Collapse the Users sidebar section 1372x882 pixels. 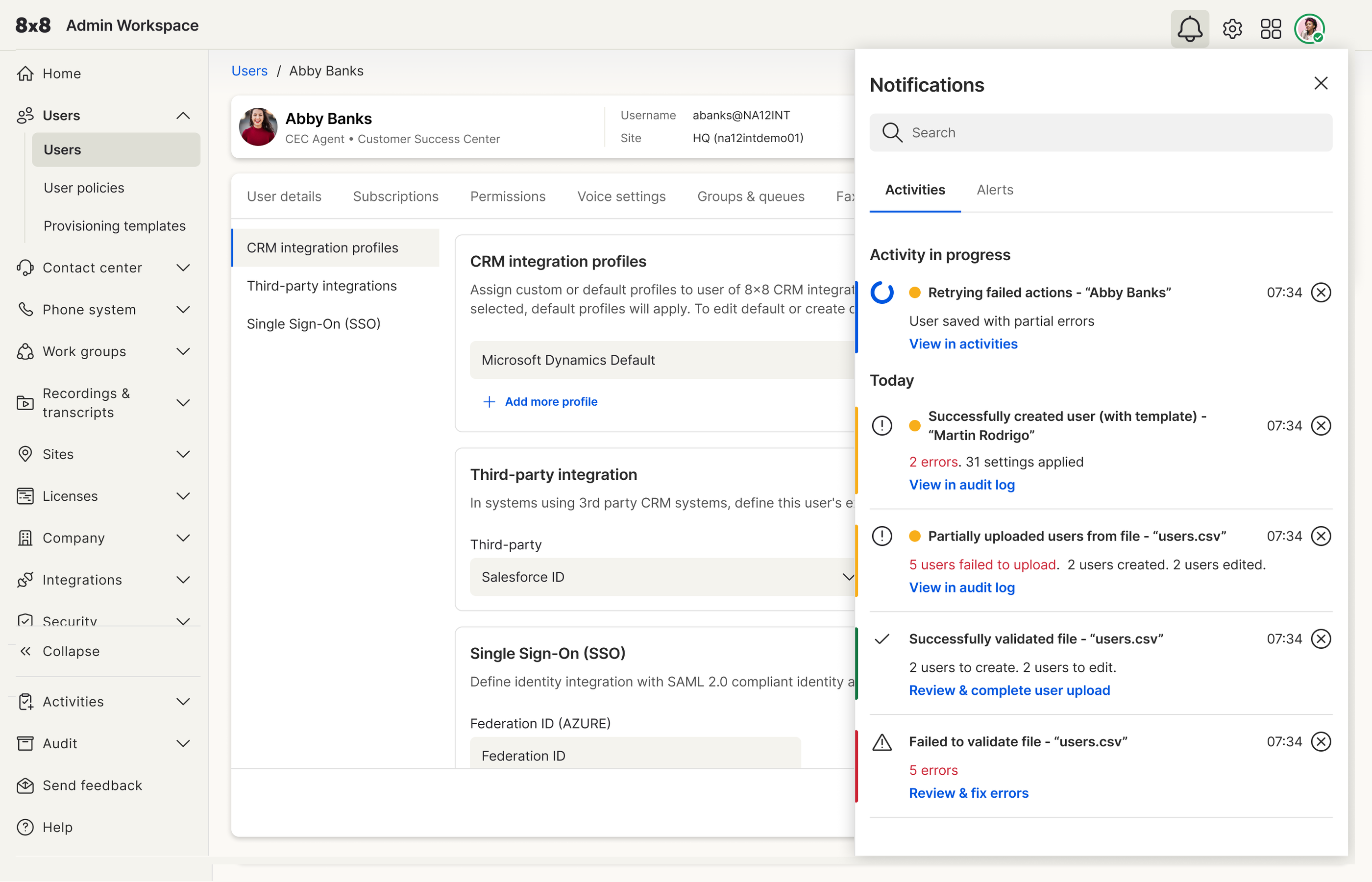pos(183,116)
